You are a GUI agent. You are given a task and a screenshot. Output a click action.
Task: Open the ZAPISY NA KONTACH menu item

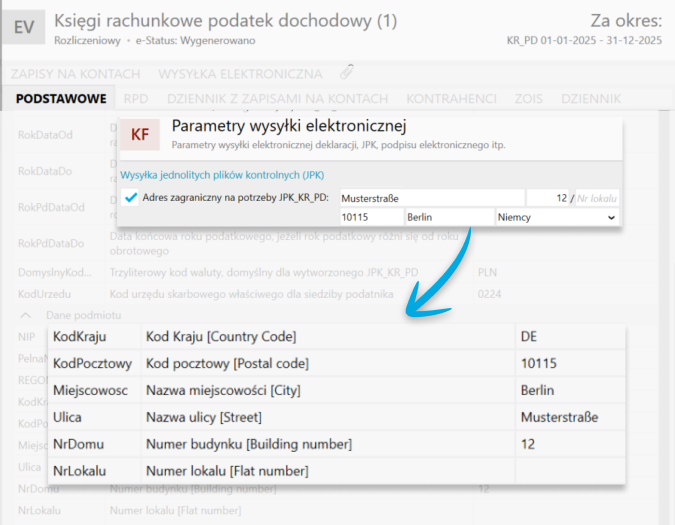coord(76,74)
